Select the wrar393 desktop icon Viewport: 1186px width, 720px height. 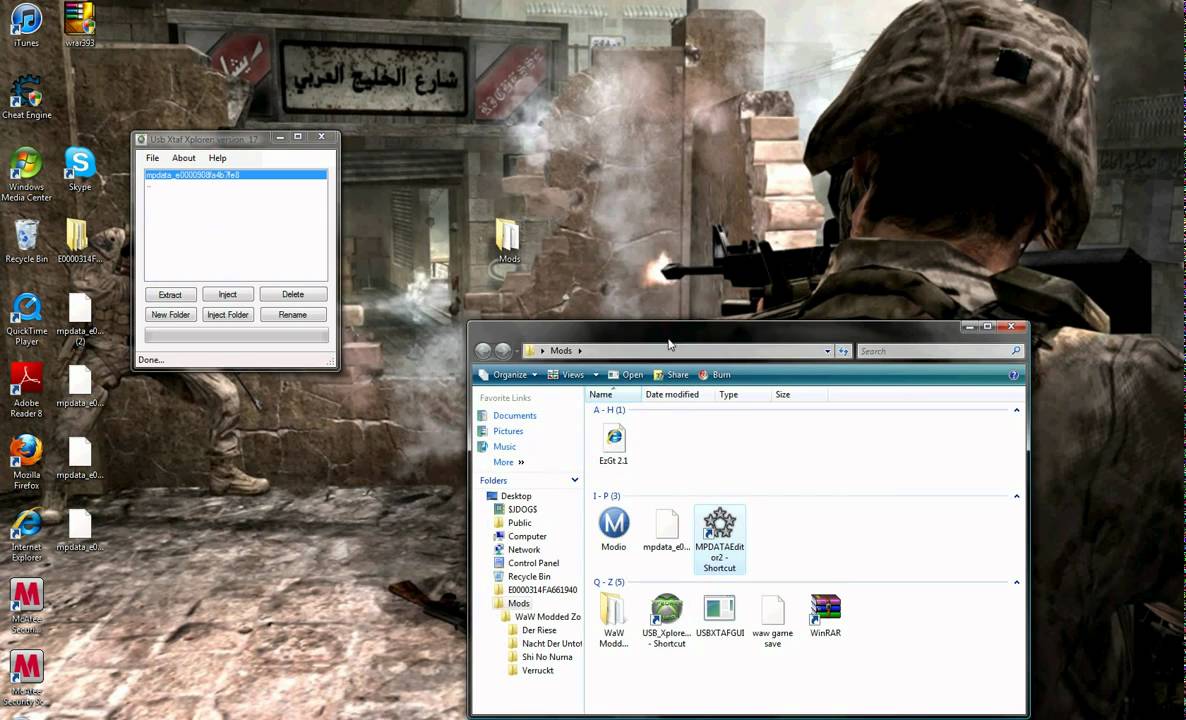(79, 24)
